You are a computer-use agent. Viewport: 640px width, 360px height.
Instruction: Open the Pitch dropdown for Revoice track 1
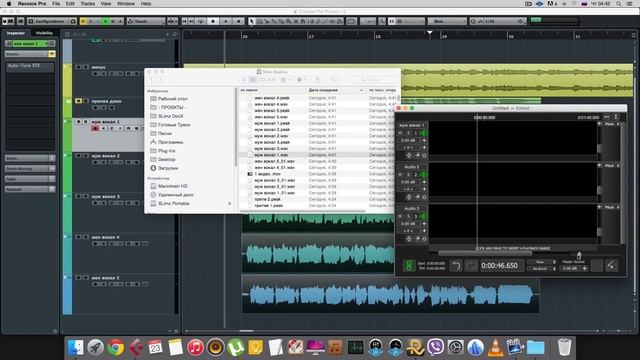pos(611,124)
